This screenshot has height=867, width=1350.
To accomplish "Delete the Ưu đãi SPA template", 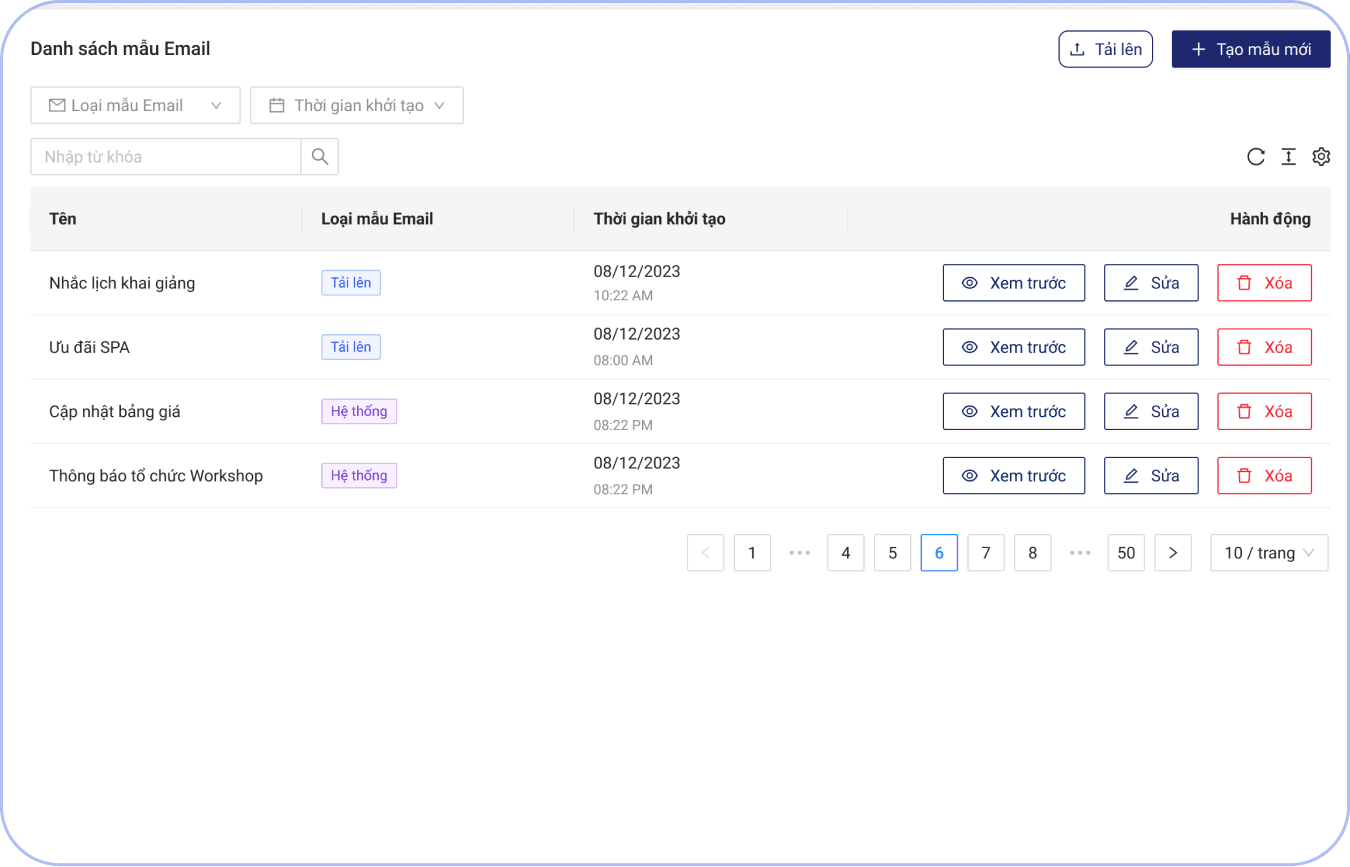I will (x=1264, y=347).
